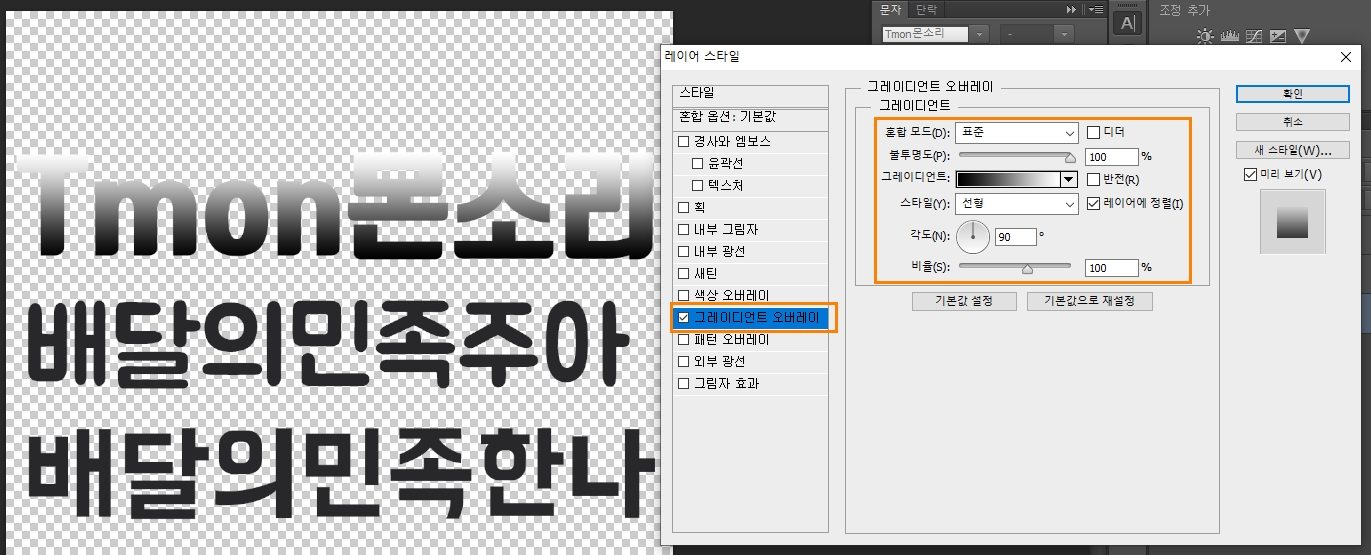Open the Character panel icon (A|)
Image resolution: width=1371 pixels, height=555 pixels.
point(1128,23)
